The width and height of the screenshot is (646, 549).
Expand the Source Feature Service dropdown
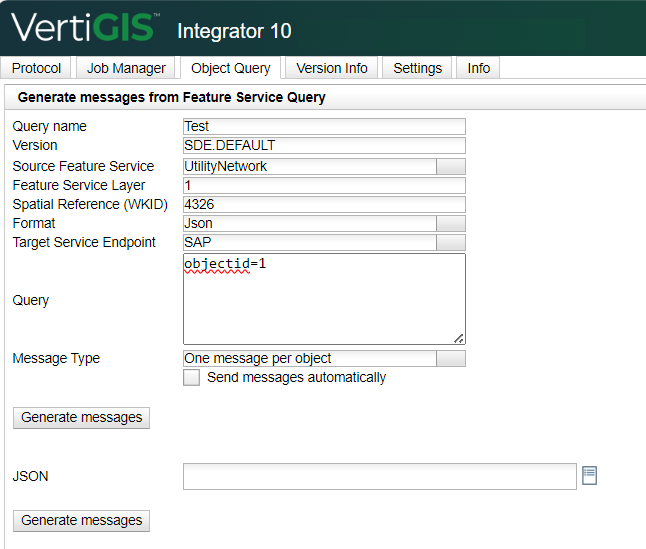[x=451, y=166]
